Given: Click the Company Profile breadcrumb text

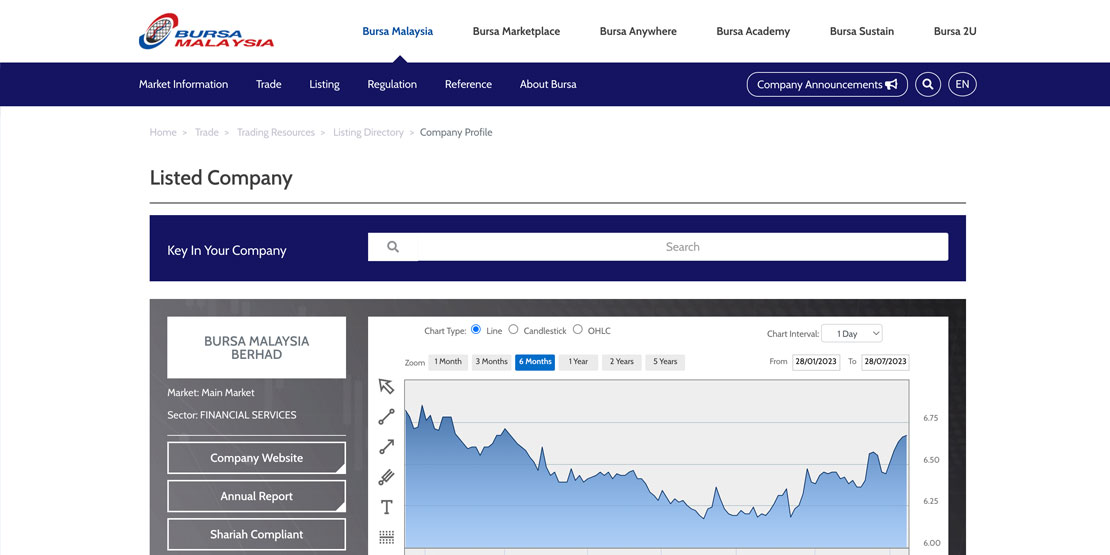Looking at the screenshot, I should point(456,132).
